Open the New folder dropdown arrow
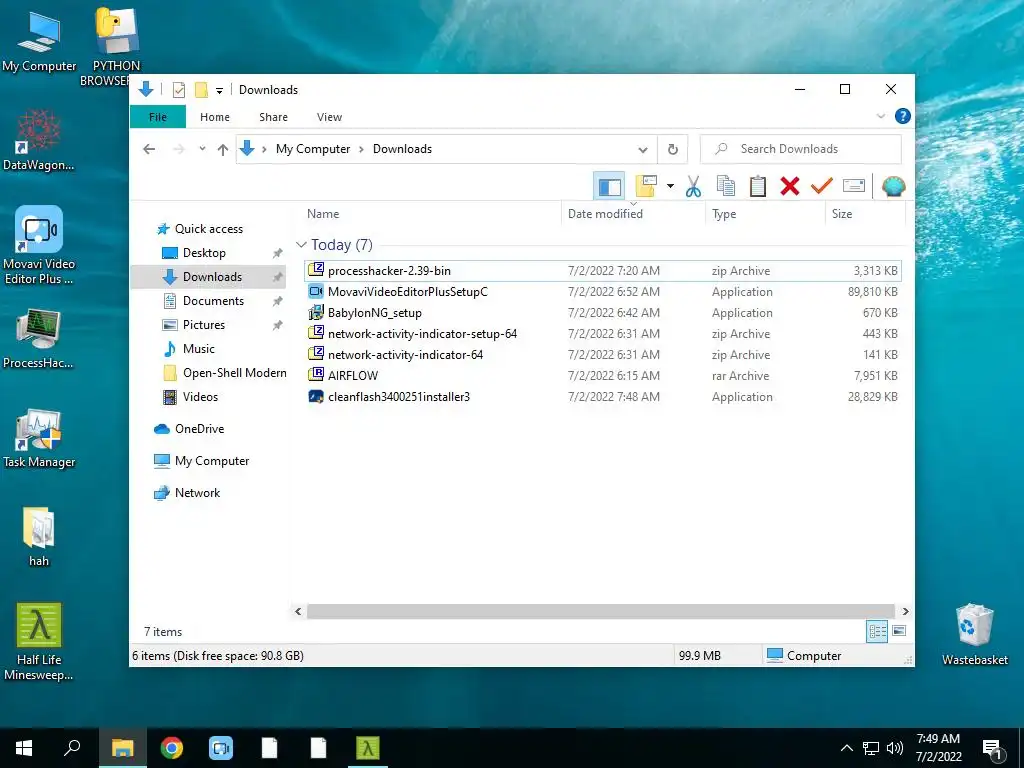 point(670,187)
